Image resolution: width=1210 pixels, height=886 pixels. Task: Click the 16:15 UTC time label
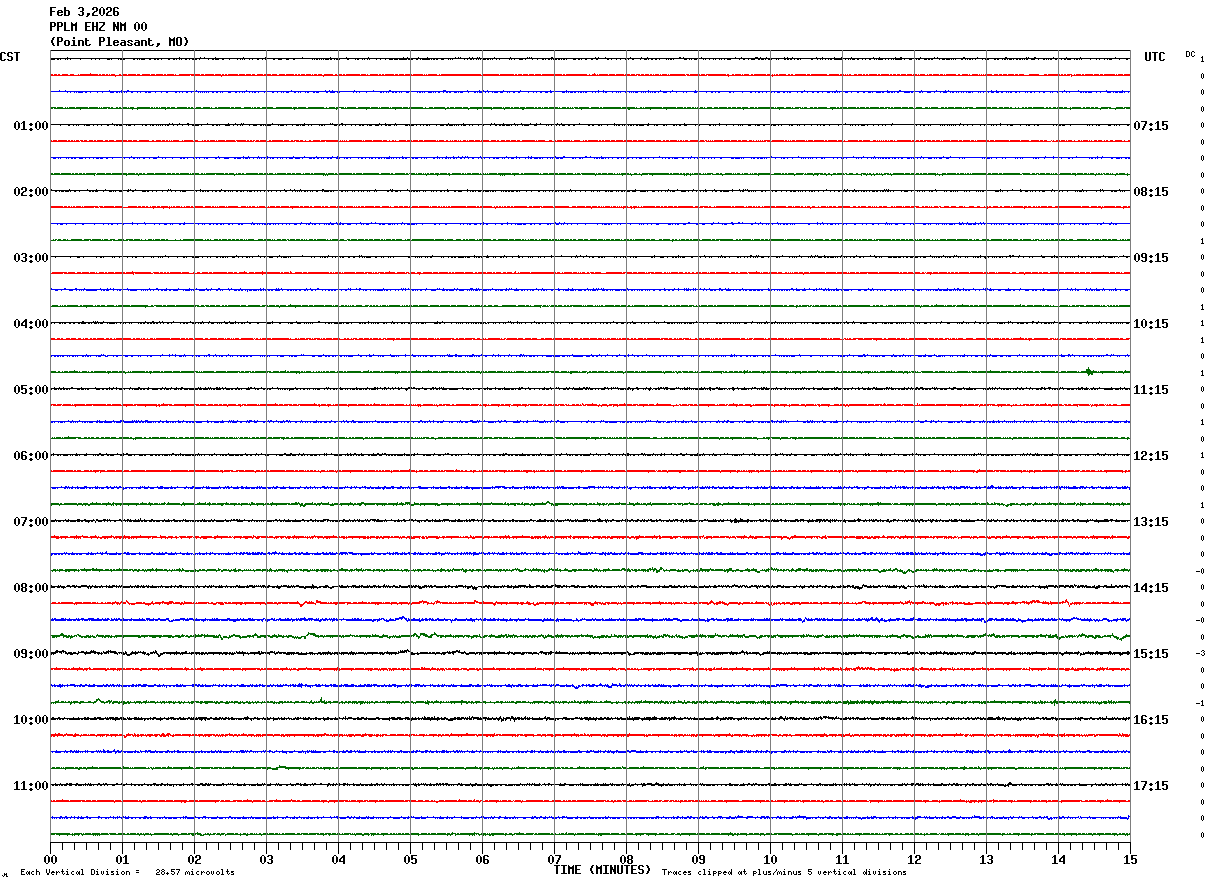coord(1151,720)
